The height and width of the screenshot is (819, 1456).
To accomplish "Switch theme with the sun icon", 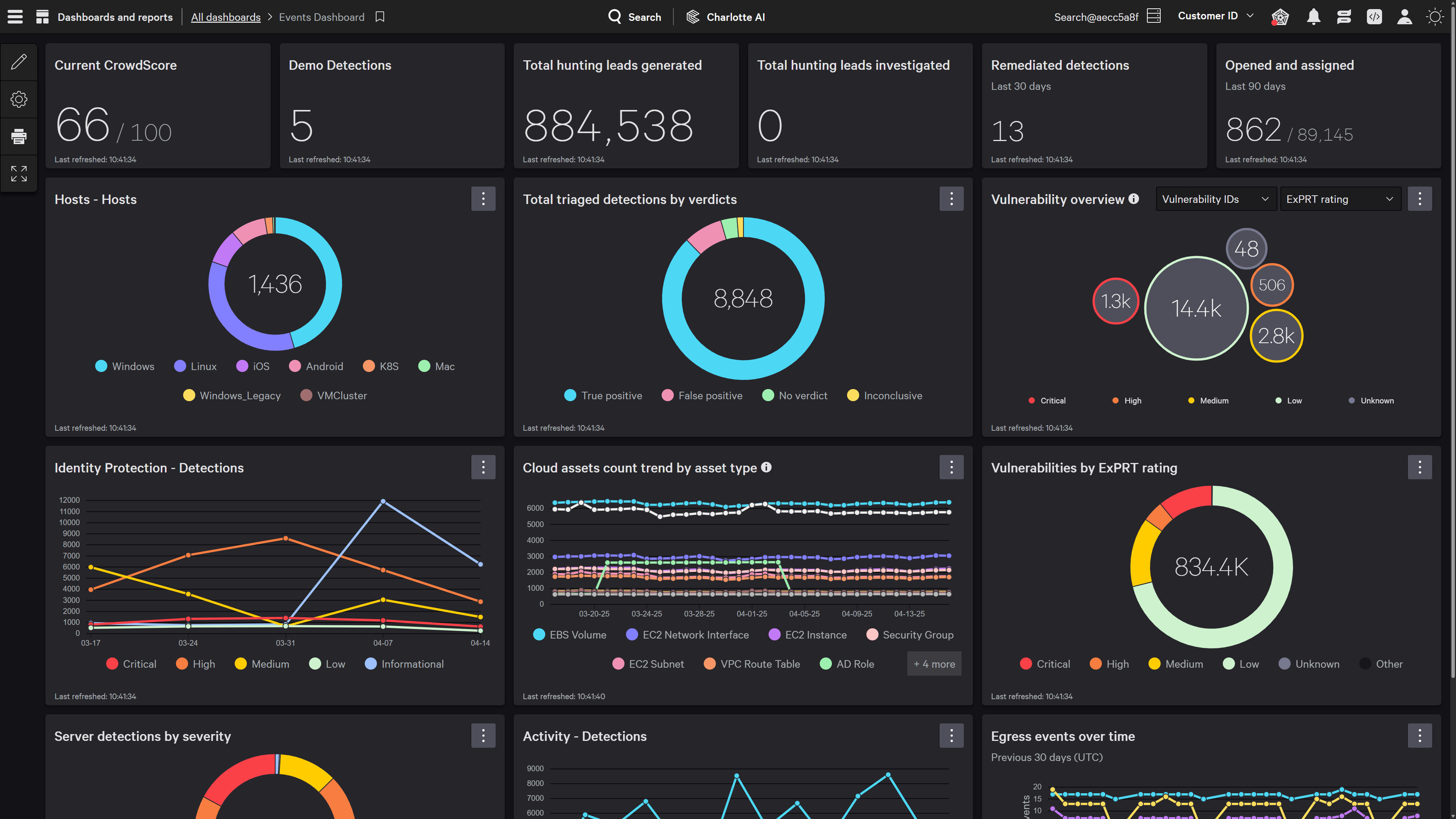I will pyautogui.click(x=1434, y=17).
